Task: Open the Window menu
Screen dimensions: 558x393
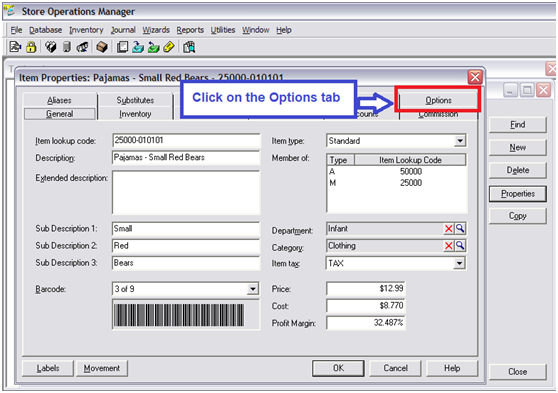Action: coord(256,30)
